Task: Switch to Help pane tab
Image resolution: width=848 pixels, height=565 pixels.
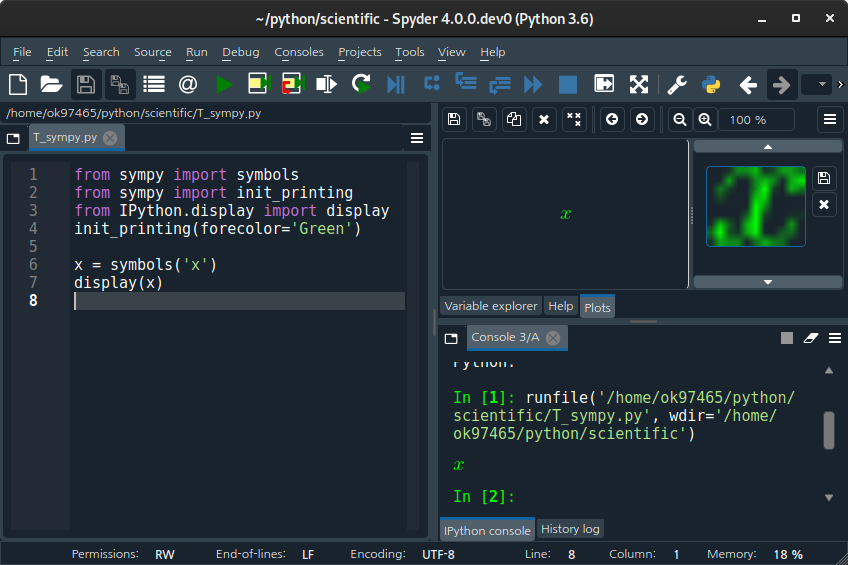Action: coord(561,306)
